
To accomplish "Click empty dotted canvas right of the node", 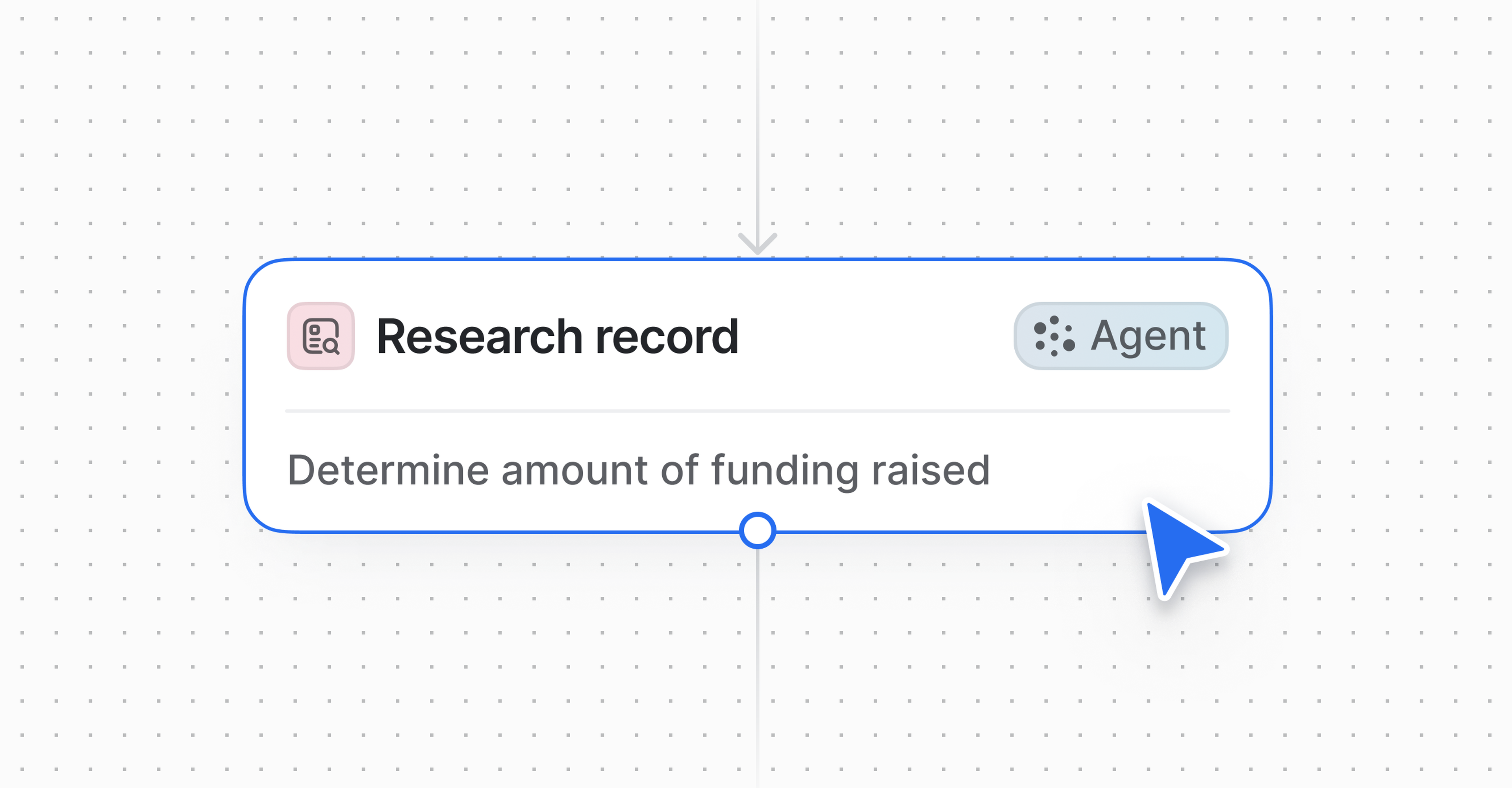I will point(1391,393).
